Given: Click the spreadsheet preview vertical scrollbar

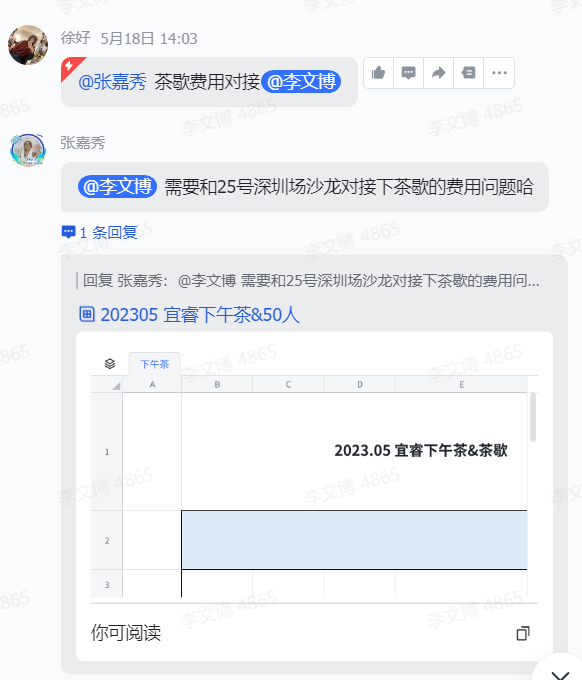Looking at the screenshot, I should click(533, 417).
